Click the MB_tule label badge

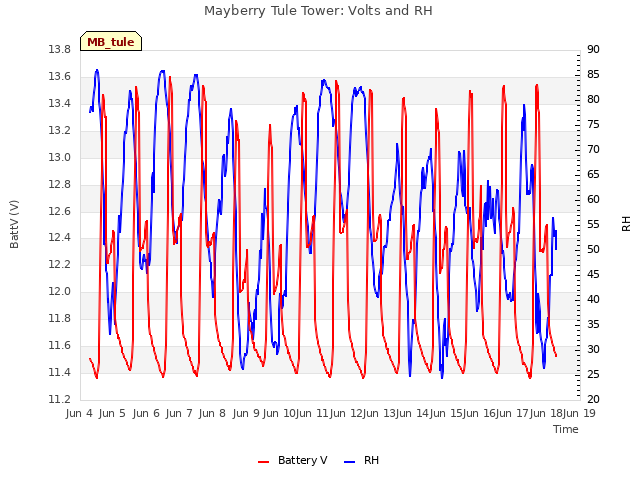click(x=111, y=41)
